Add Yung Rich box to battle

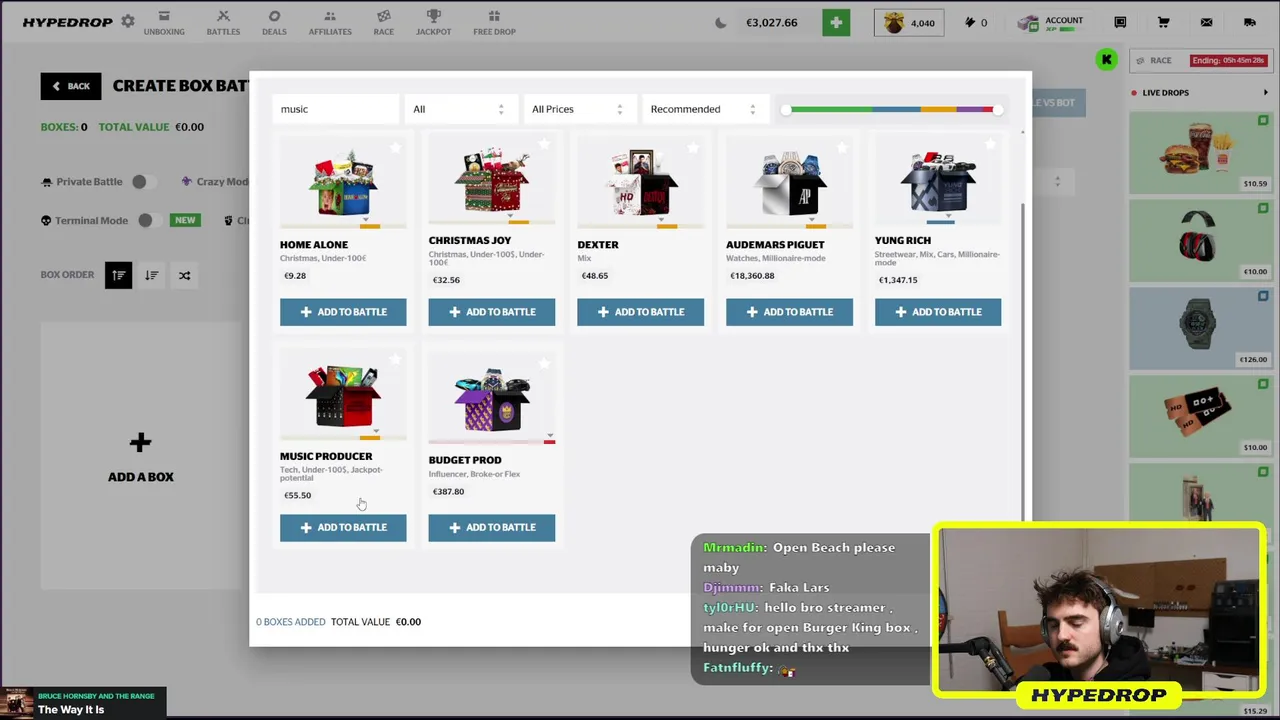coord(938,312)
